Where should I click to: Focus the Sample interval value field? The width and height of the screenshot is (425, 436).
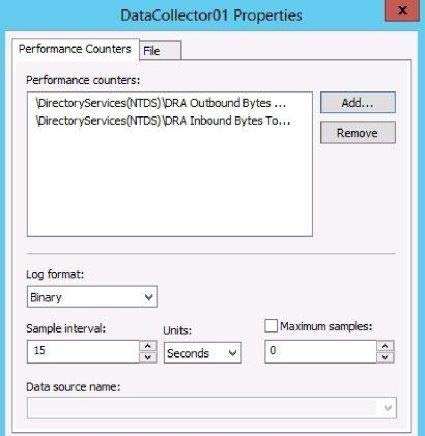click(83, 351)
